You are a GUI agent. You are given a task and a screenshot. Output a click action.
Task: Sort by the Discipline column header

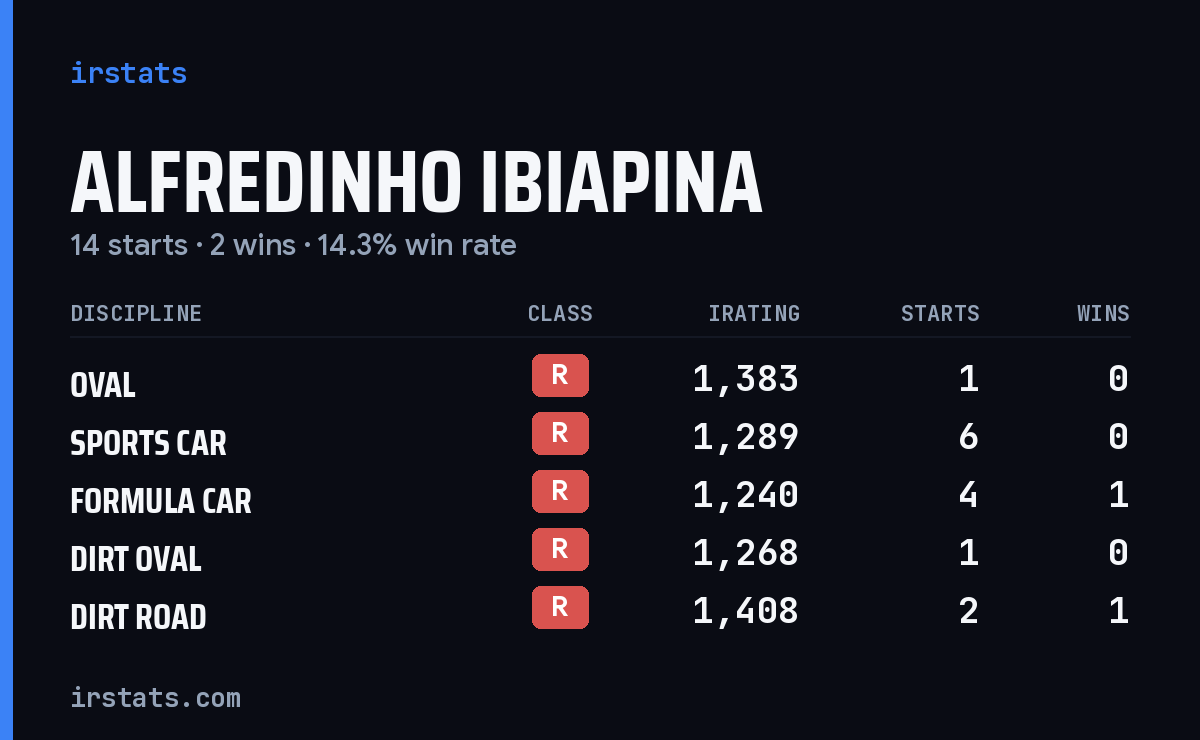point(136,313)
